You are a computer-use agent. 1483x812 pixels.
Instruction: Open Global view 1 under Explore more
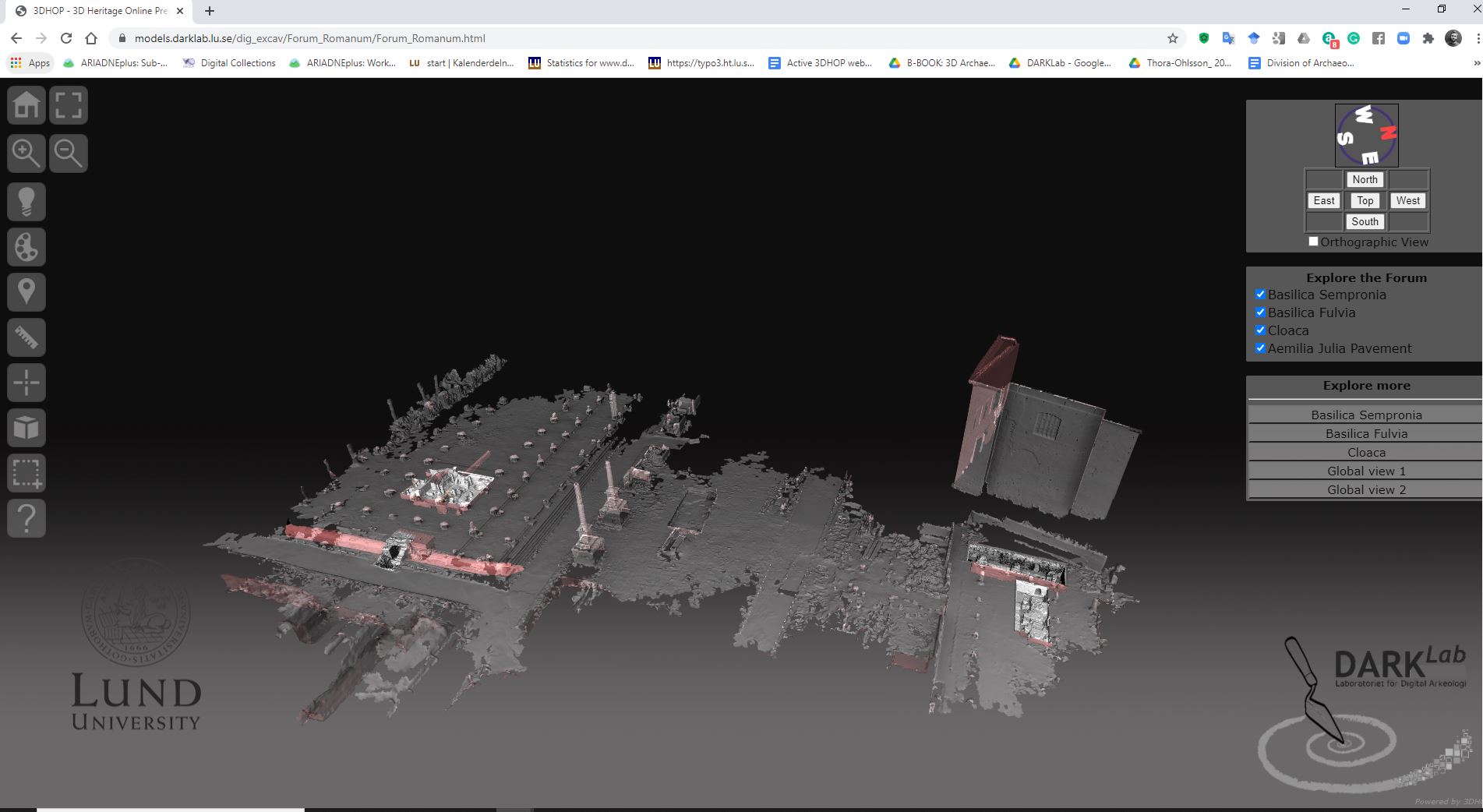[1365, 471]
